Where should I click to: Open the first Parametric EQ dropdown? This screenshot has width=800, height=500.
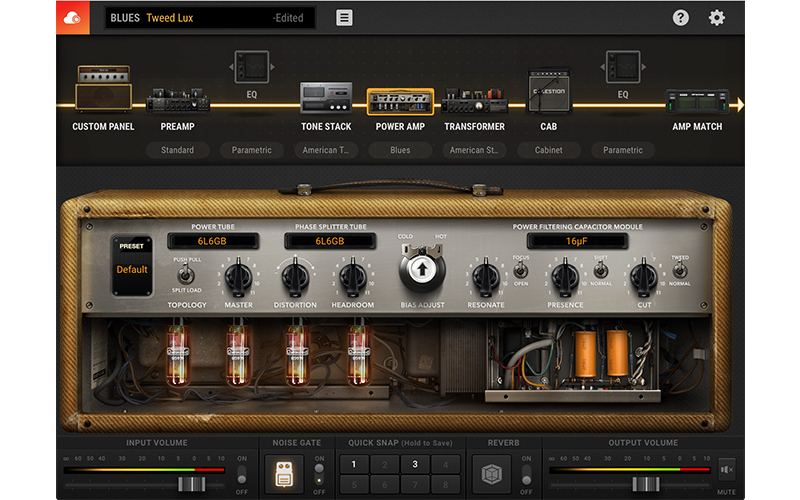click(x=252, y=150)
